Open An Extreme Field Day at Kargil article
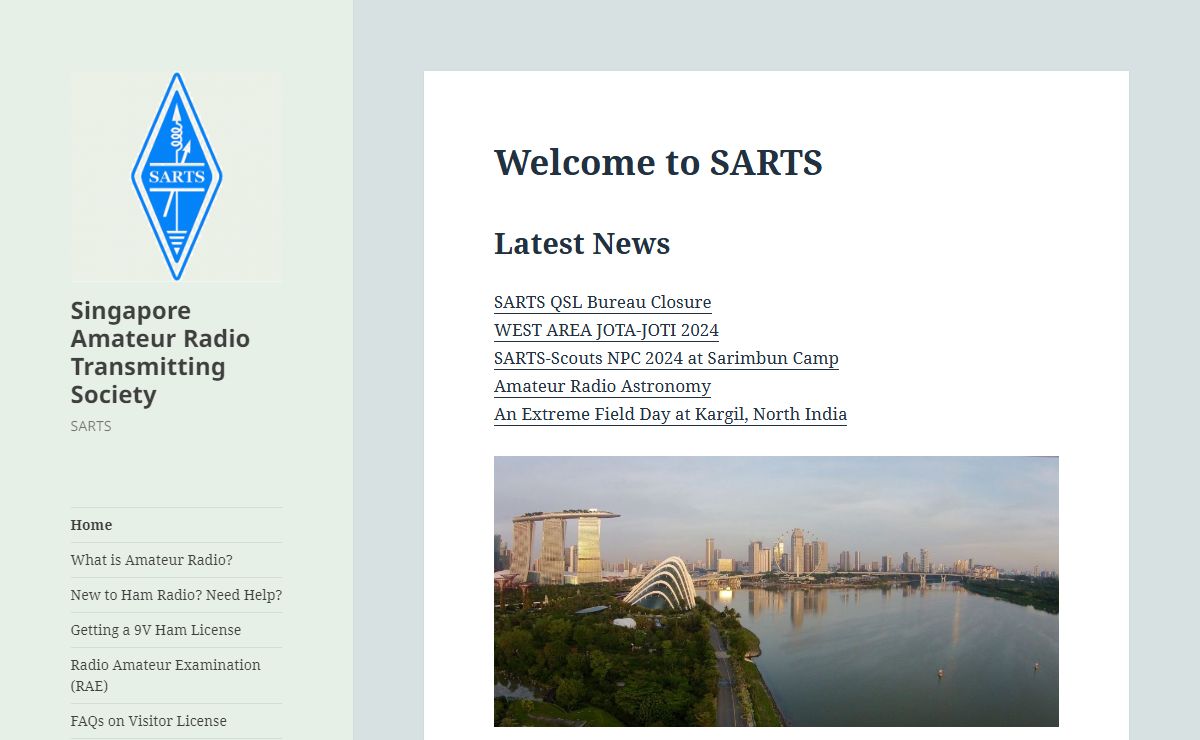The height and width of the screenshot is (740, 1200). (x=670, y=414)
